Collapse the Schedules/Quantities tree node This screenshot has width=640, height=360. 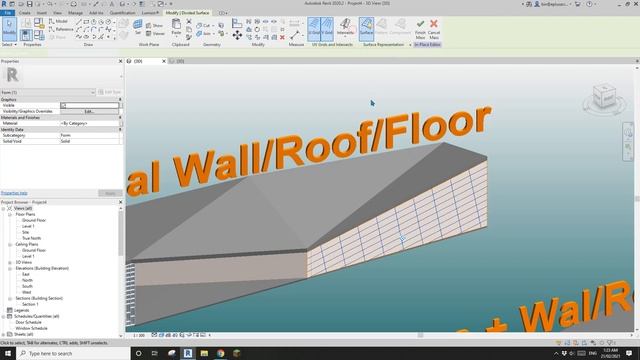pos(4,316)
